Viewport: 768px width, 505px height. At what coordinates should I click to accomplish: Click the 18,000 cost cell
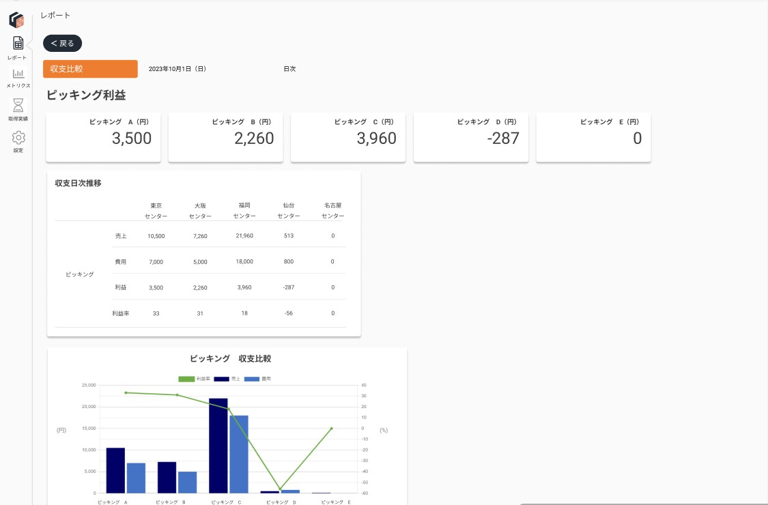[x=244, y=262]
